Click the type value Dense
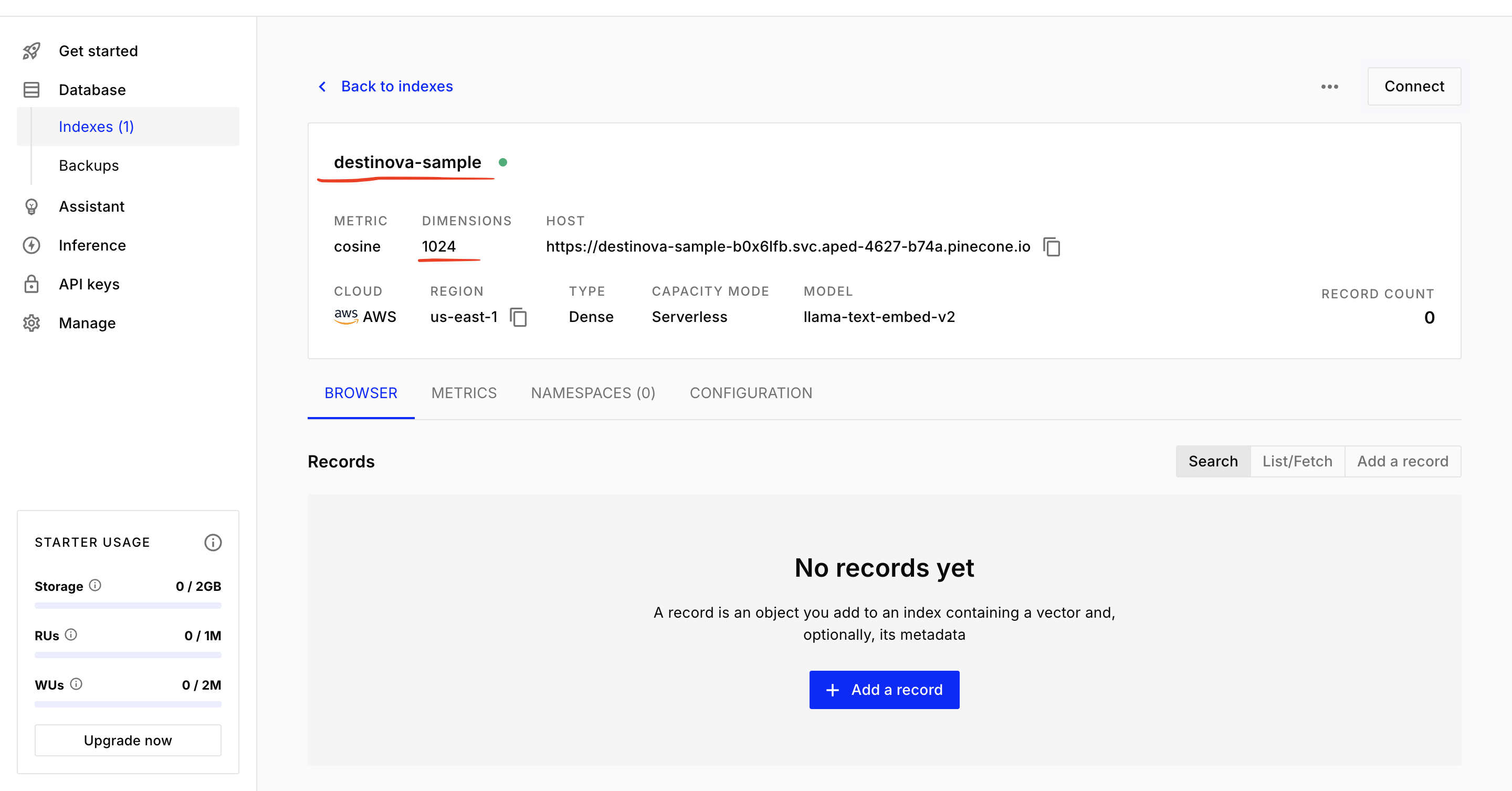Viewport: 1512px width, 791px height. click(x=591, y=317)
